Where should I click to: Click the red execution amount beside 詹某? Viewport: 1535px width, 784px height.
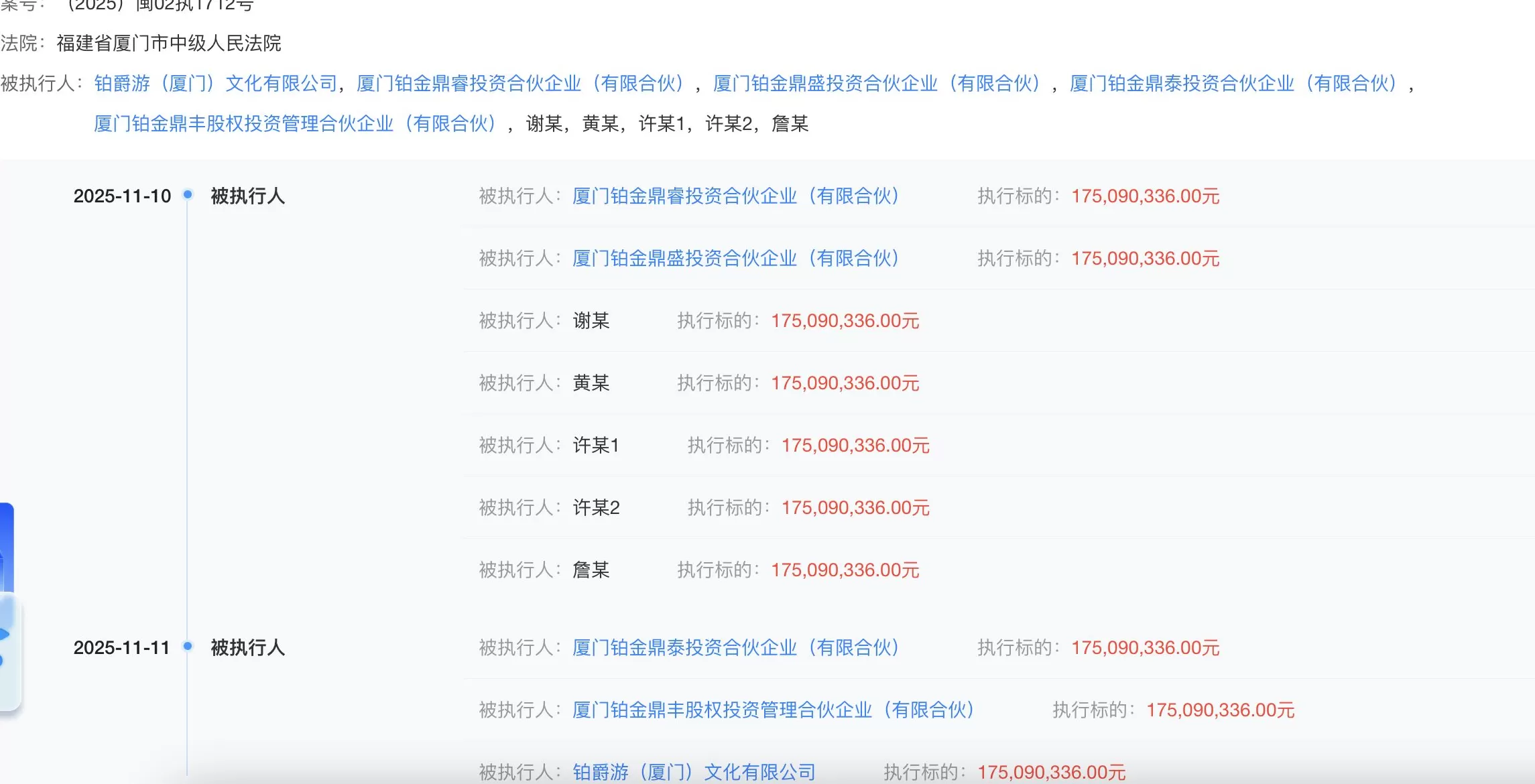pyautogui.click(x=846, y=570)
